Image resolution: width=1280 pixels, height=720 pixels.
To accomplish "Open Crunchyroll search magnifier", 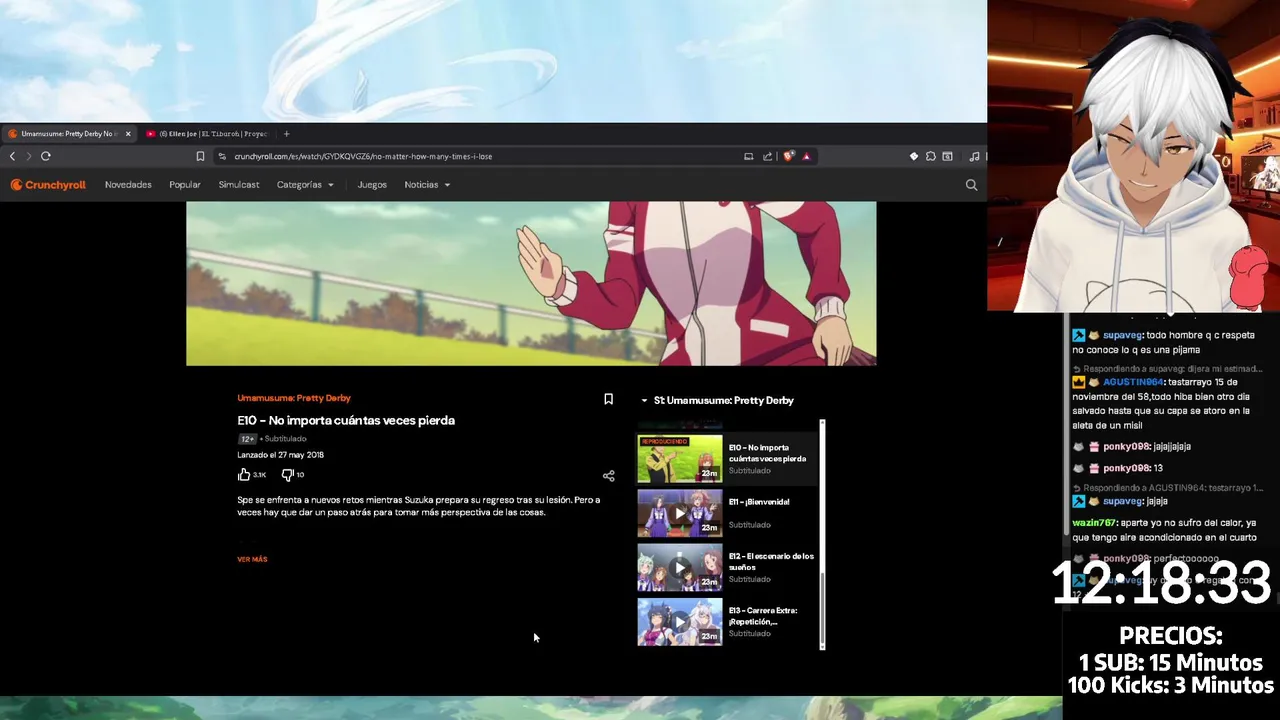I will pos(971,185).
